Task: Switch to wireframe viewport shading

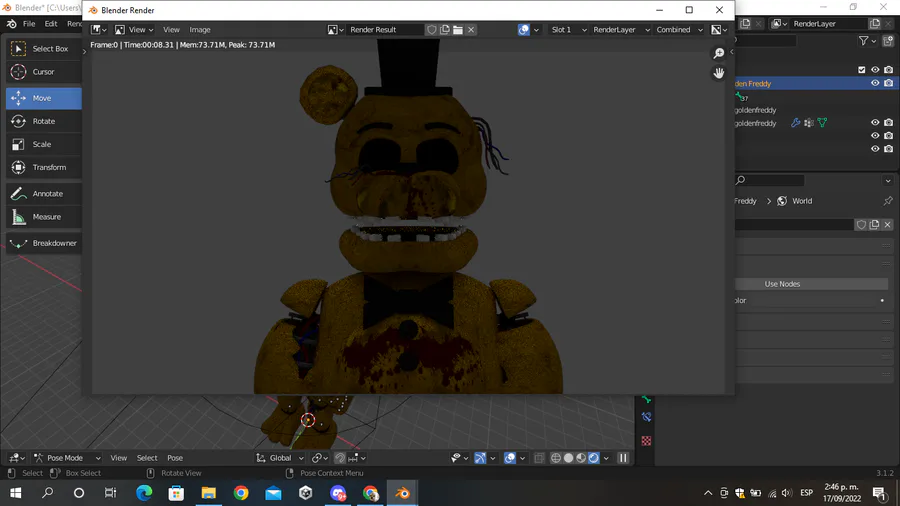Action: (x=556, y=458)
